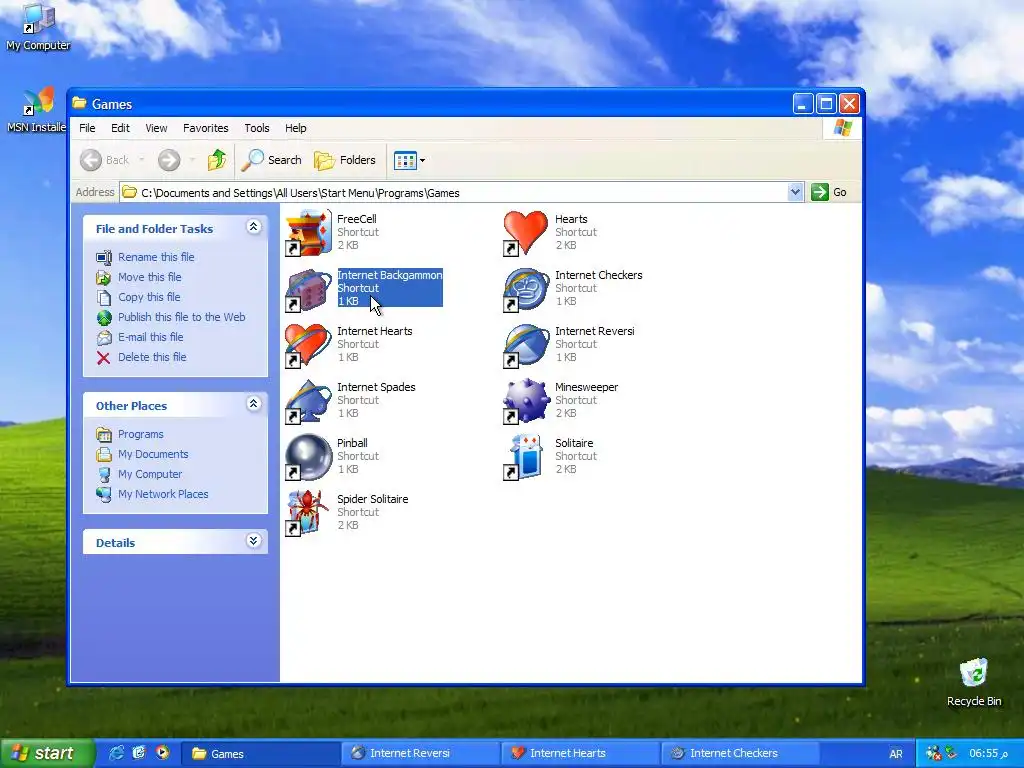Open the Back history dropdown arrow
The height and width of the screenshot is (768, 1024).
(x=141, y=160)
